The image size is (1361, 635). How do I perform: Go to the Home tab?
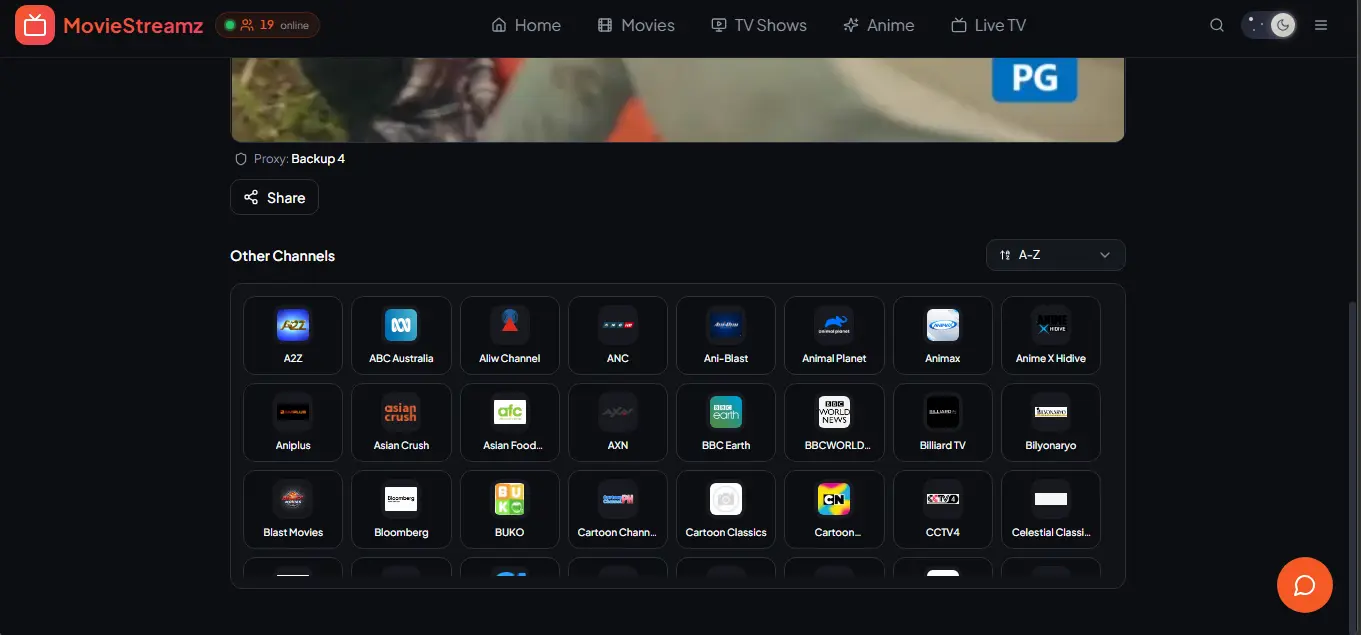526,25
